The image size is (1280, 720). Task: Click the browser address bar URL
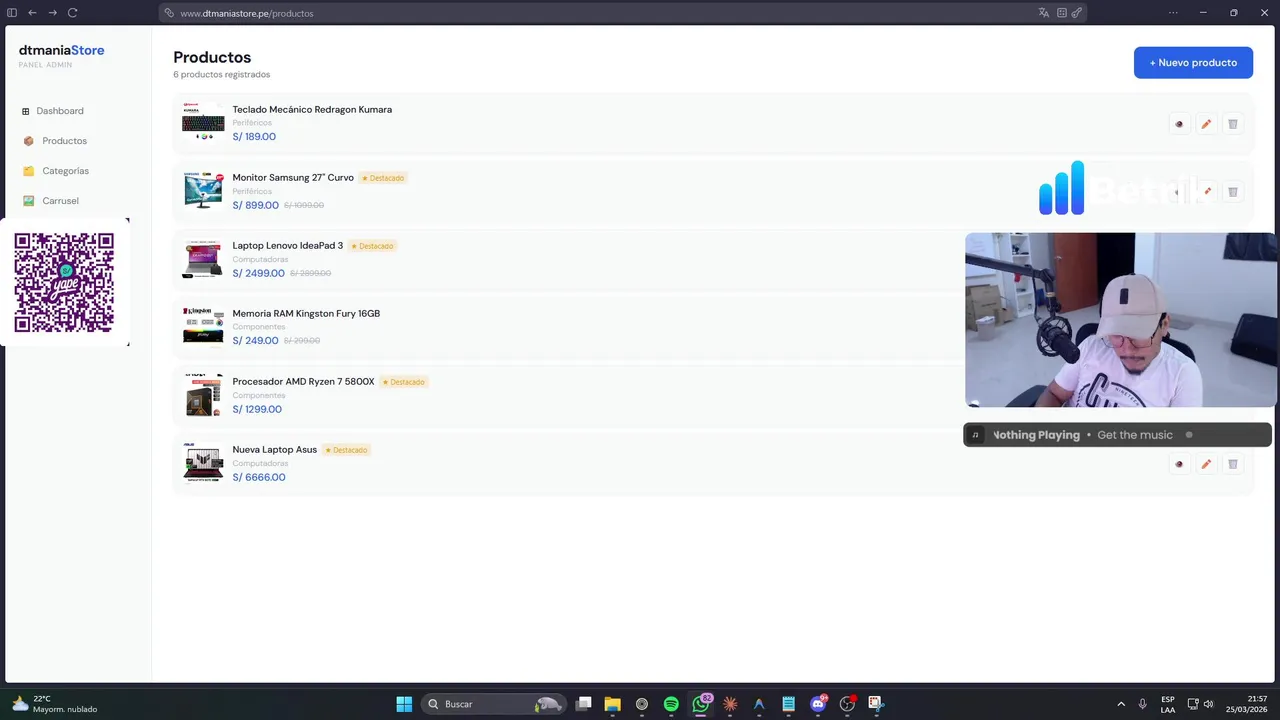click(247, 13)
